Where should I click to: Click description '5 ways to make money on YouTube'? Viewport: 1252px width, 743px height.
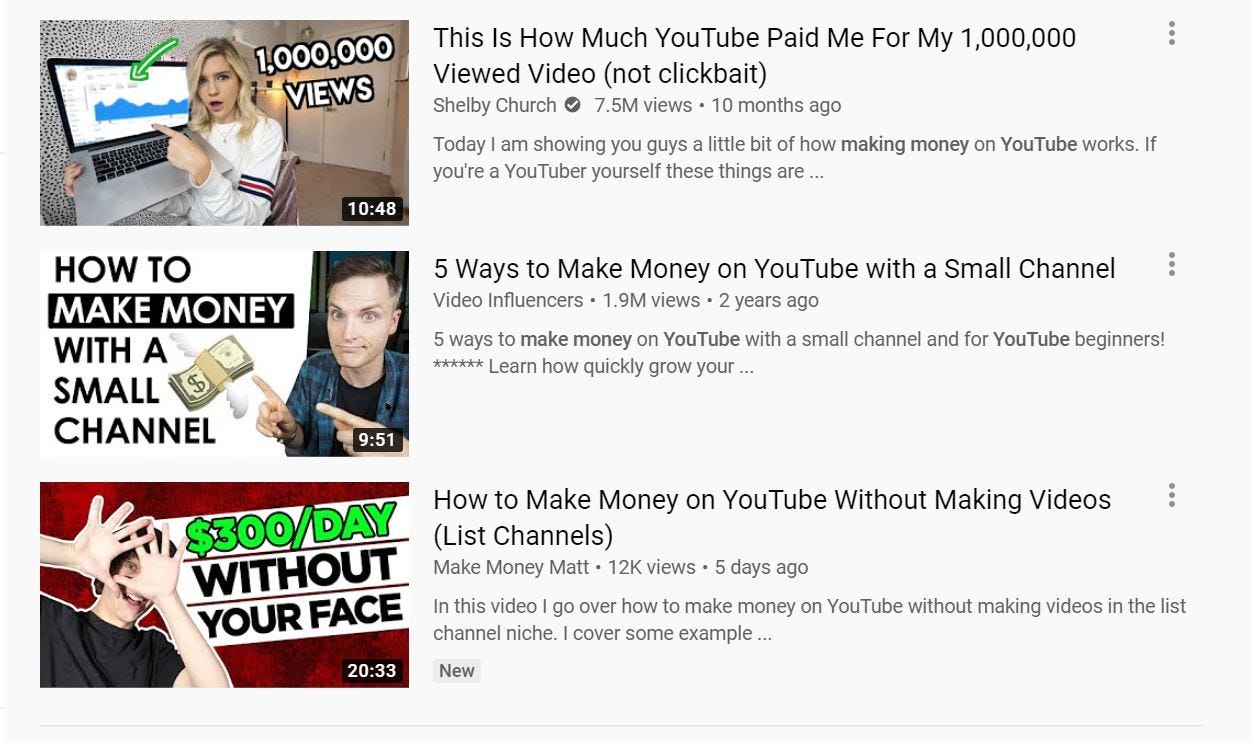coord(799,353)
